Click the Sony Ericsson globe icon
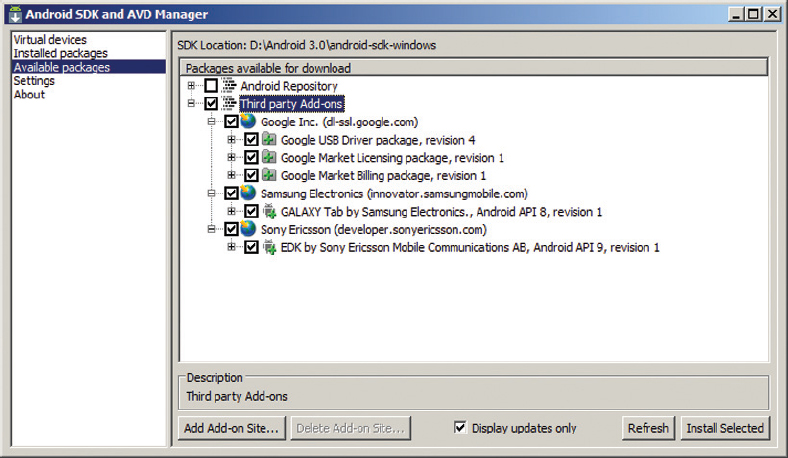 click(x=248, y=229)
